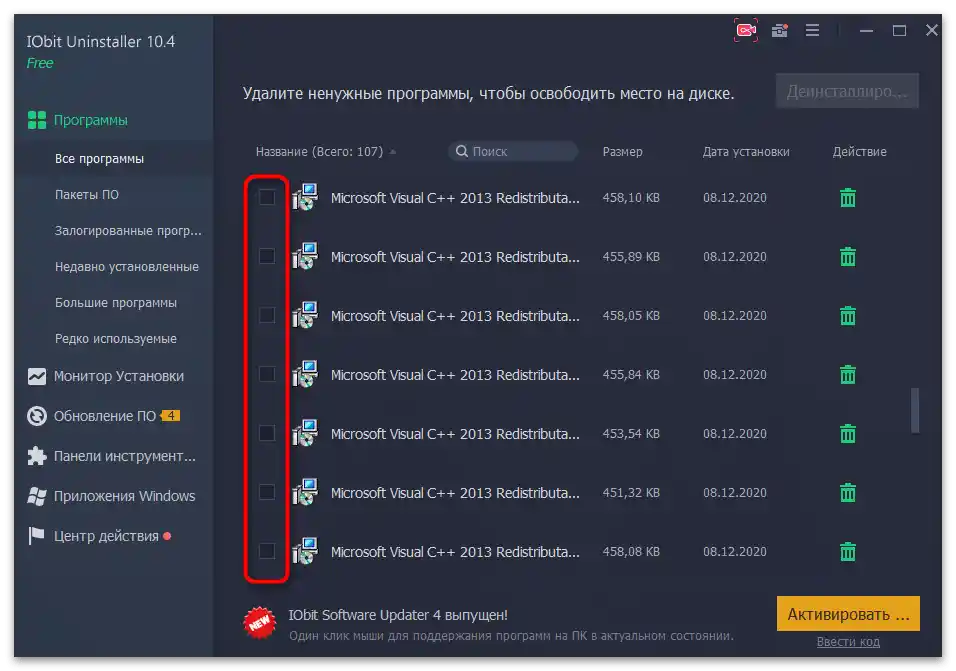Click program icon of 453,54 KB entry

click(x=305, y=433)
